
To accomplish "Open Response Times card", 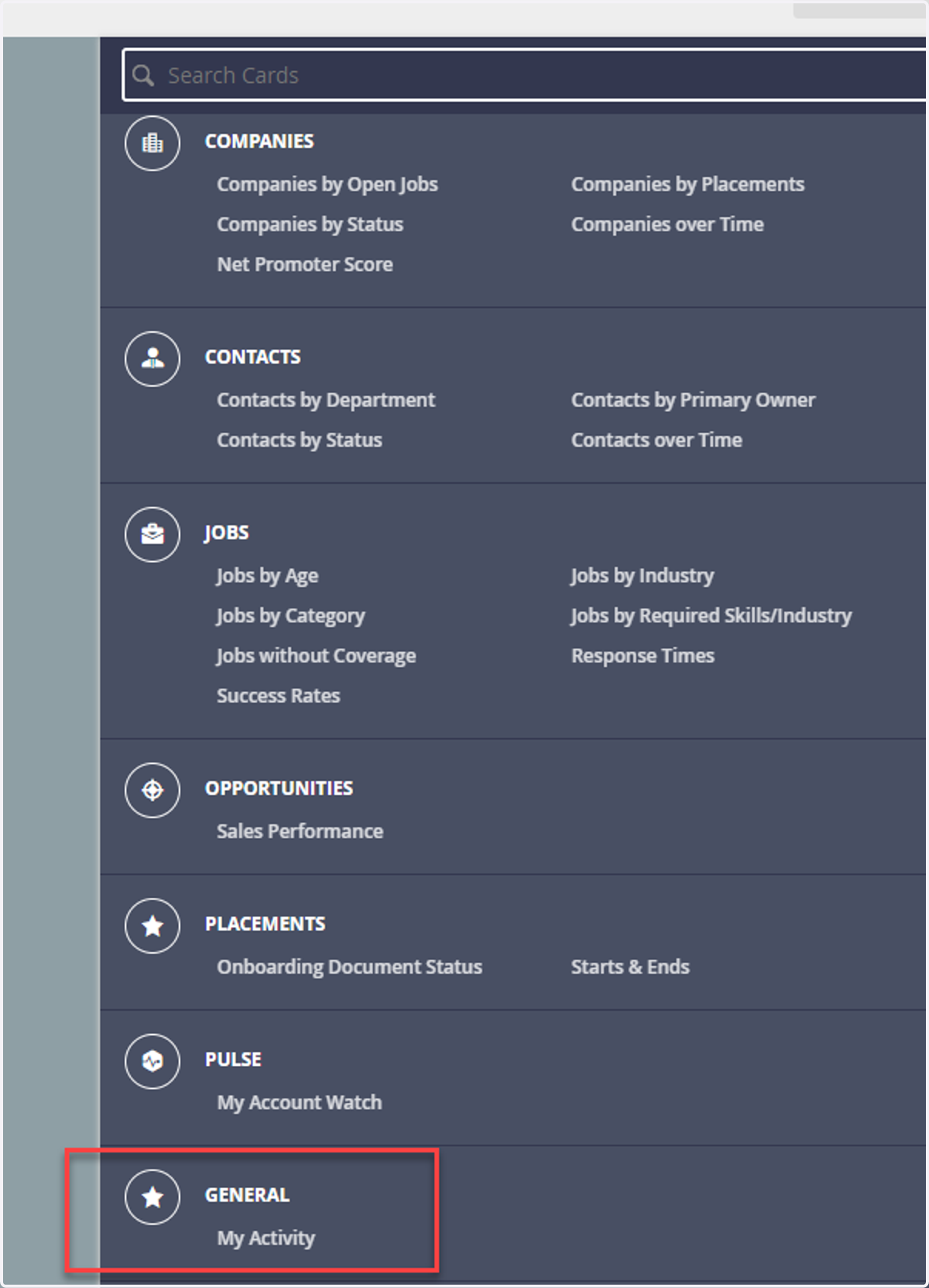I will (x=643, y=656).
